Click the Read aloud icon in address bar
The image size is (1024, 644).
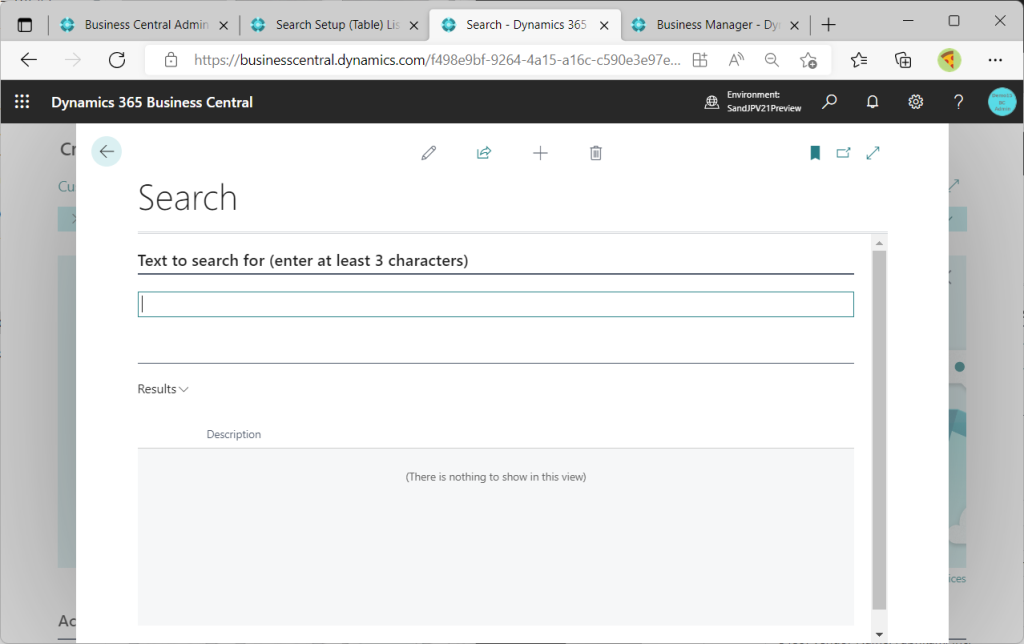coord(736,60)
